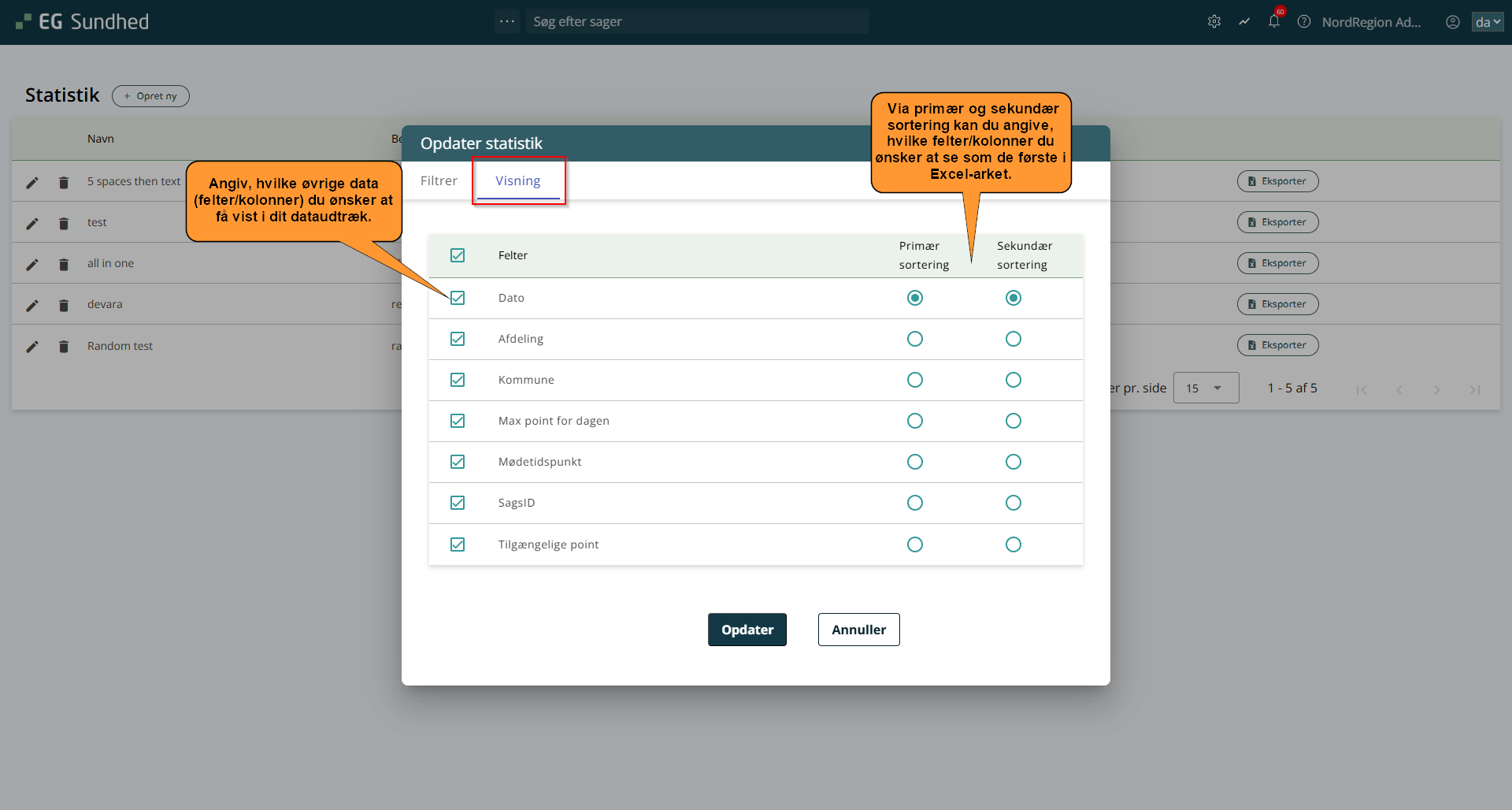Uncheck the SagsID field checkbox
The height and width of the screenshot is (810, 1512).
tap(458, 503)
